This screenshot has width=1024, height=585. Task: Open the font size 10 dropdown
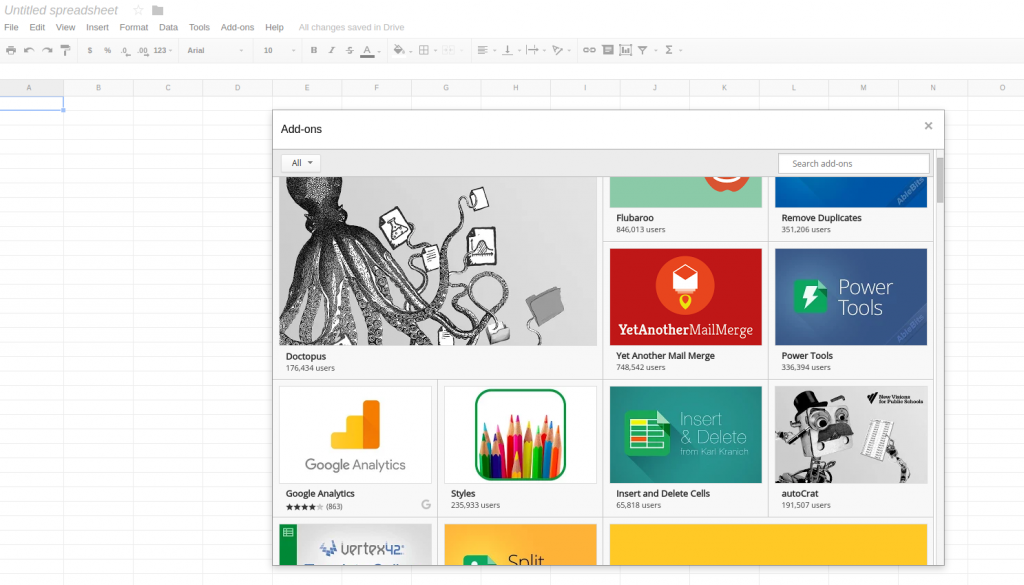(x=280, y=50)
